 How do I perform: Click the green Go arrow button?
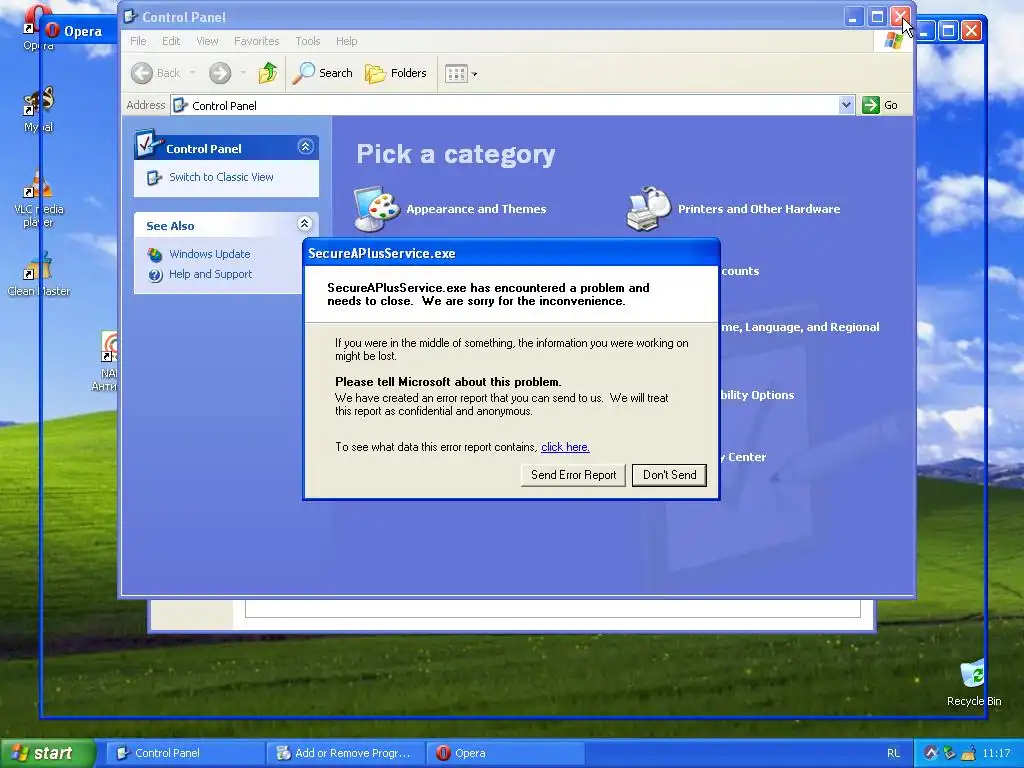click(871, 105)
